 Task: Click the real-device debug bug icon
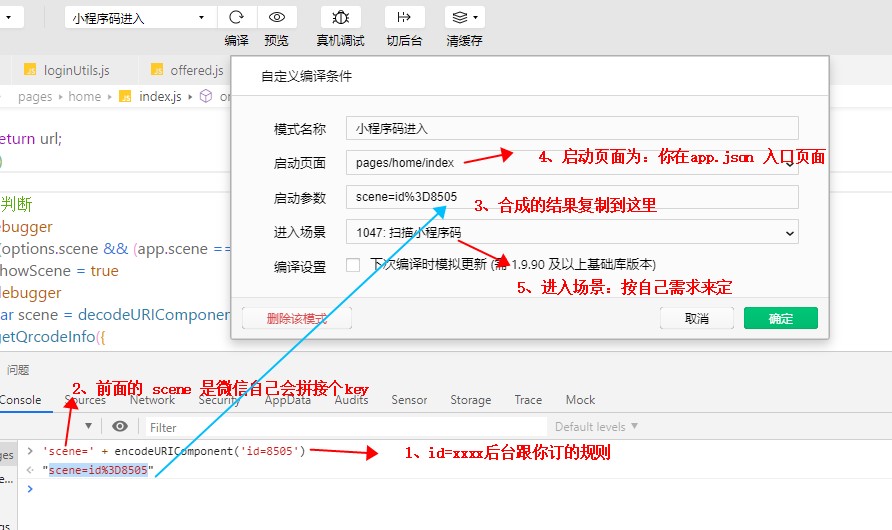(340, 17)
